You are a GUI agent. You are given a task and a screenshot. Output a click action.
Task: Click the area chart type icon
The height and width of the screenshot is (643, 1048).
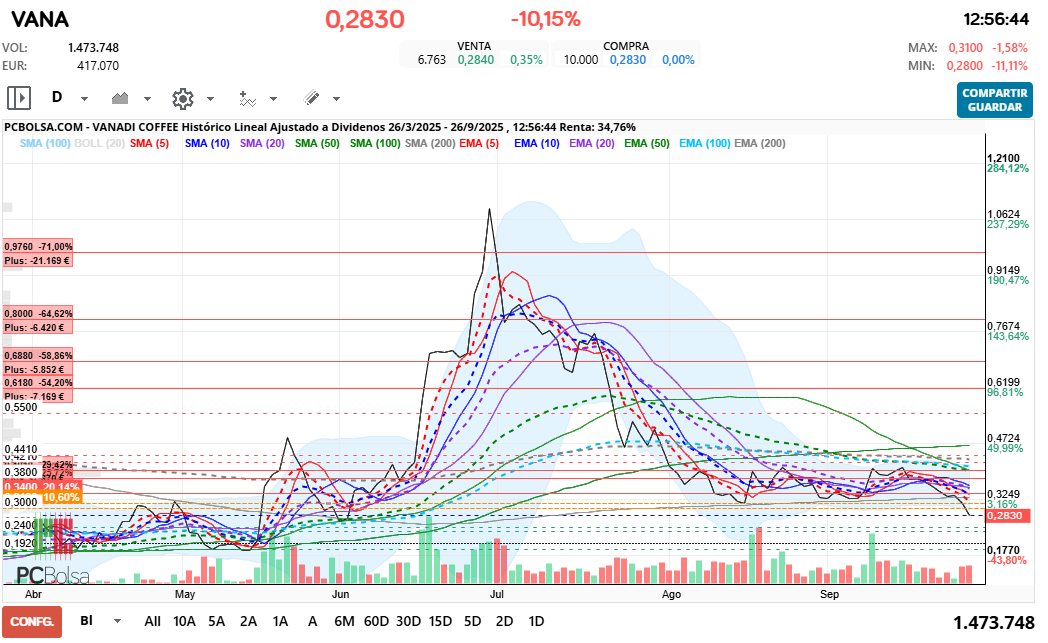coord(121,98)
